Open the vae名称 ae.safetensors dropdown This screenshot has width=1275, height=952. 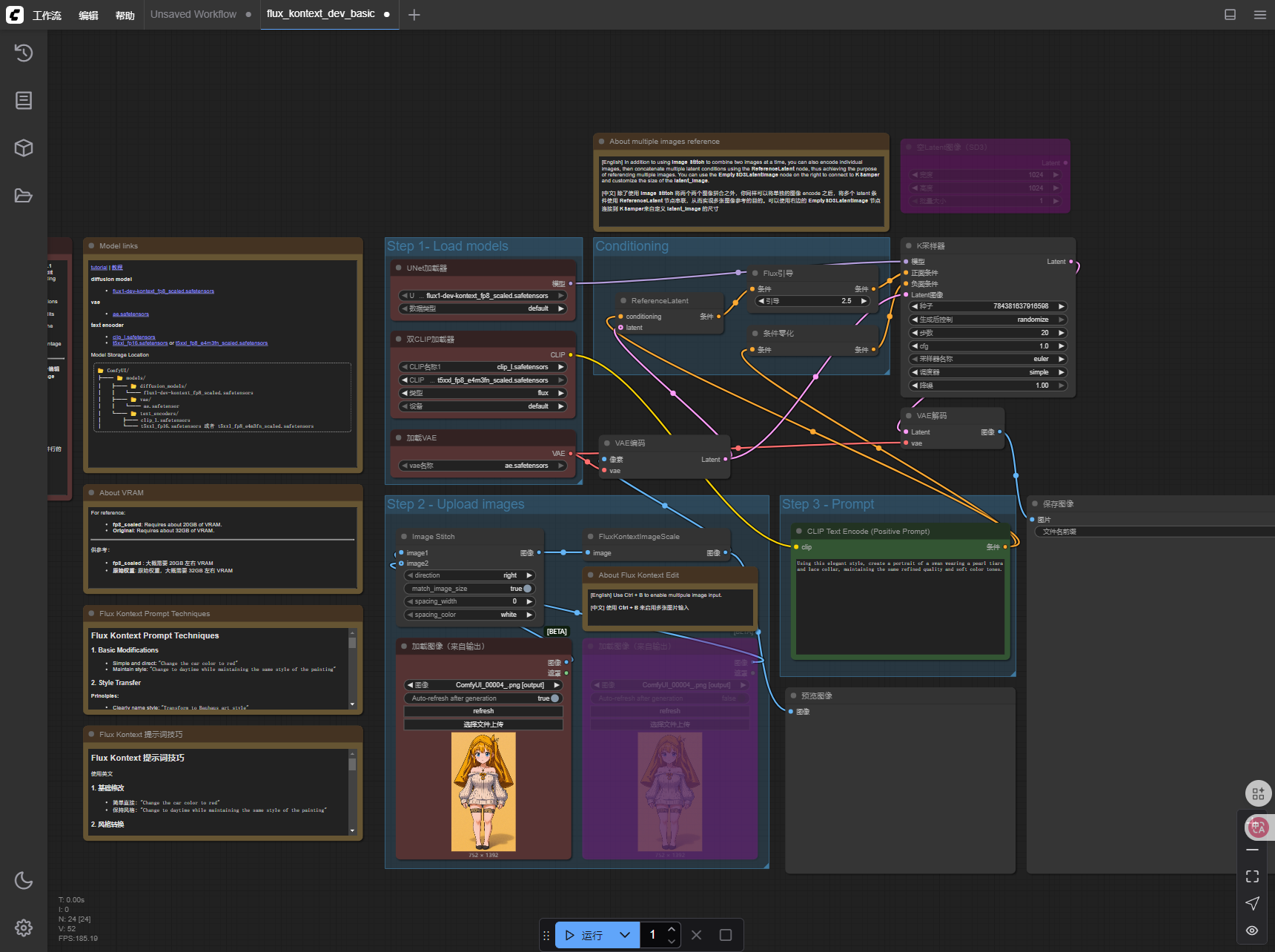(x=483, y=466)
